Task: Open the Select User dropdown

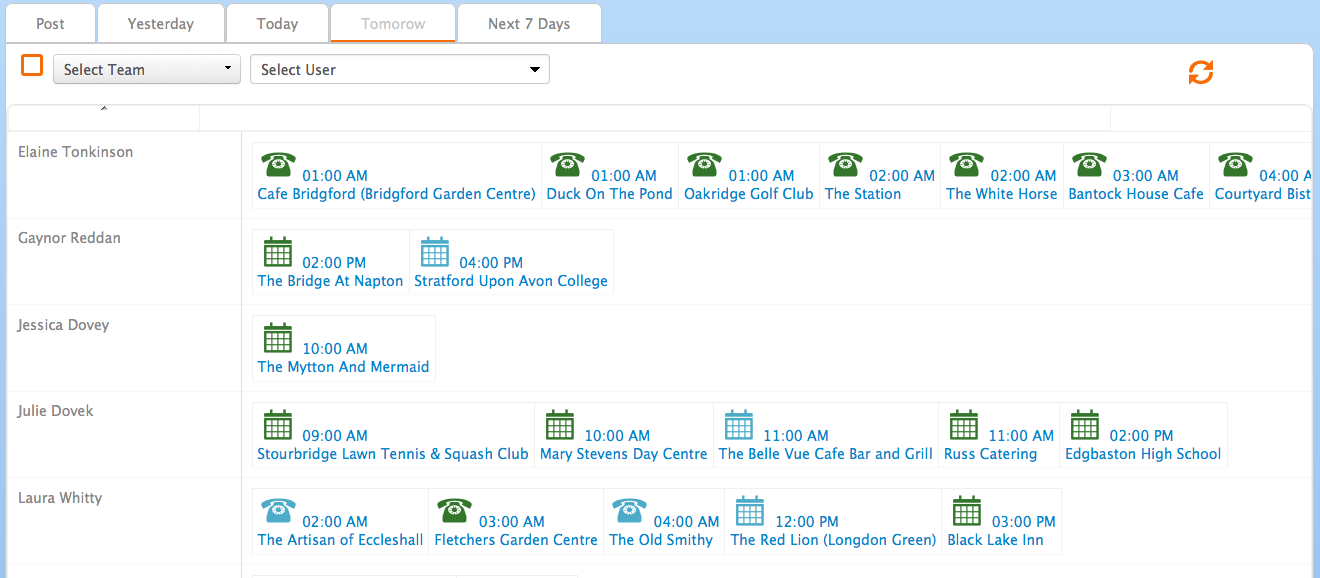Action: click(x=399, y=69)
